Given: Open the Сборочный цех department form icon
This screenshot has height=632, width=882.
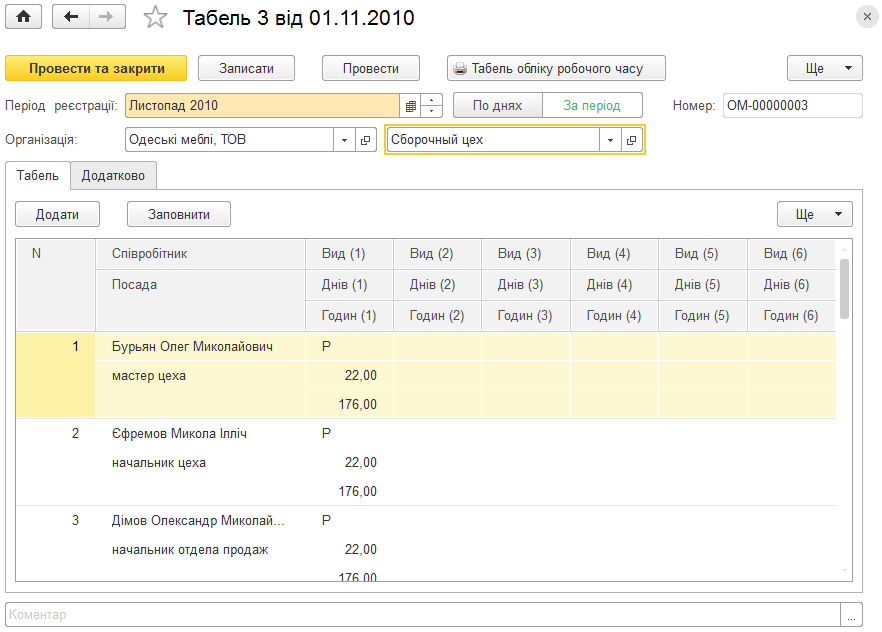Looking at the screenshot, I should point(631,140).
